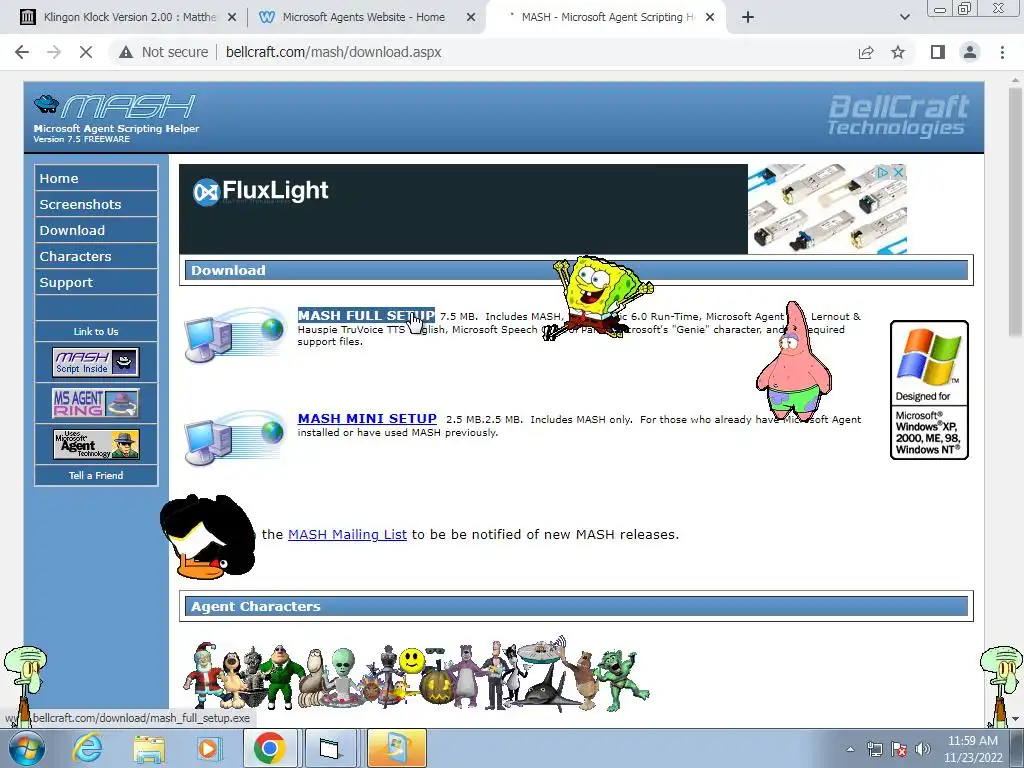Click computer globe icon beside Full Setup
Viewport: 1024px width, 768px height.
coord(235,334)
